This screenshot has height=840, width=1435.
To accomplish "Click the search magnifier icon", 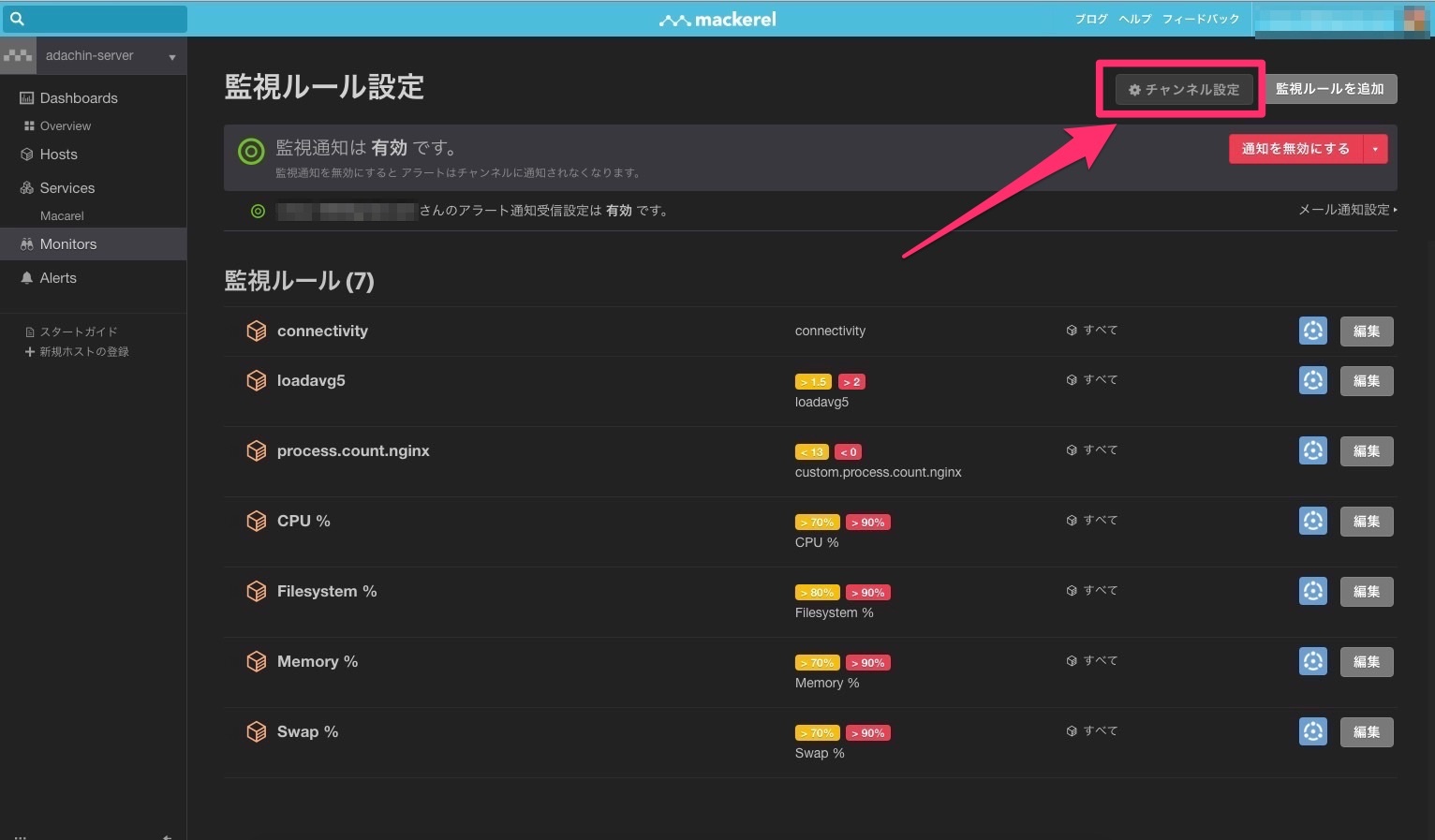I will pyautogui.click(x=17, y=19).
